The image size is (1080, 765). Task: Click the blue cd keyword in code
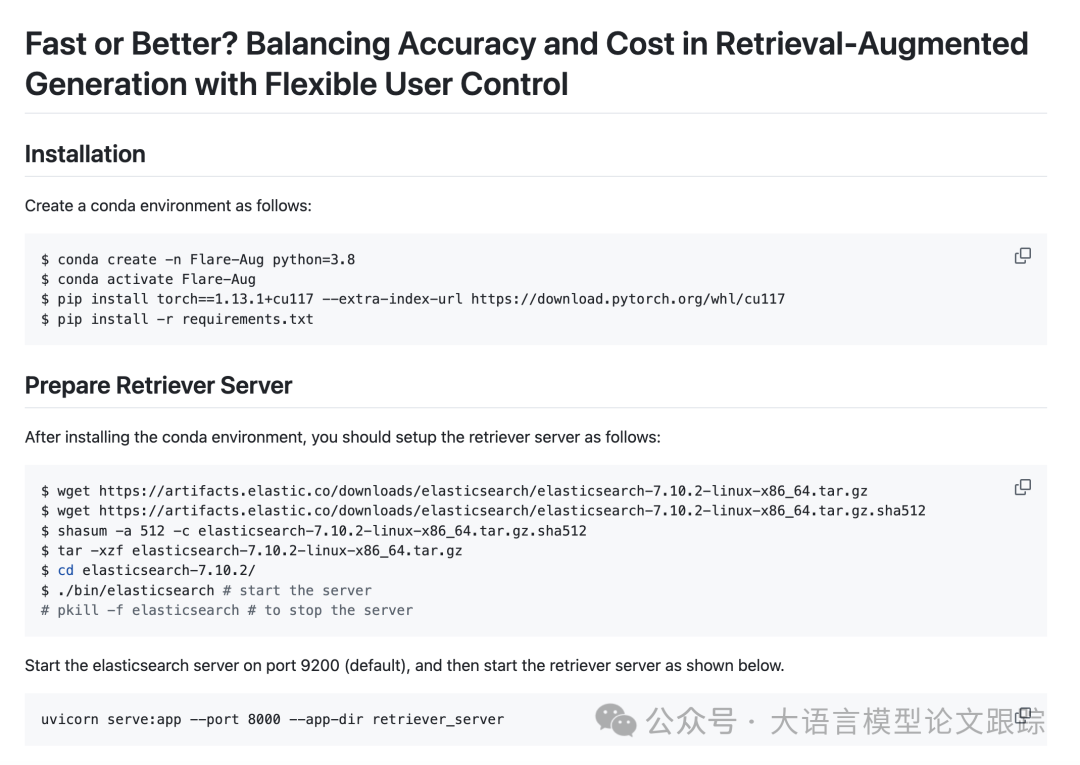(65, 570)
